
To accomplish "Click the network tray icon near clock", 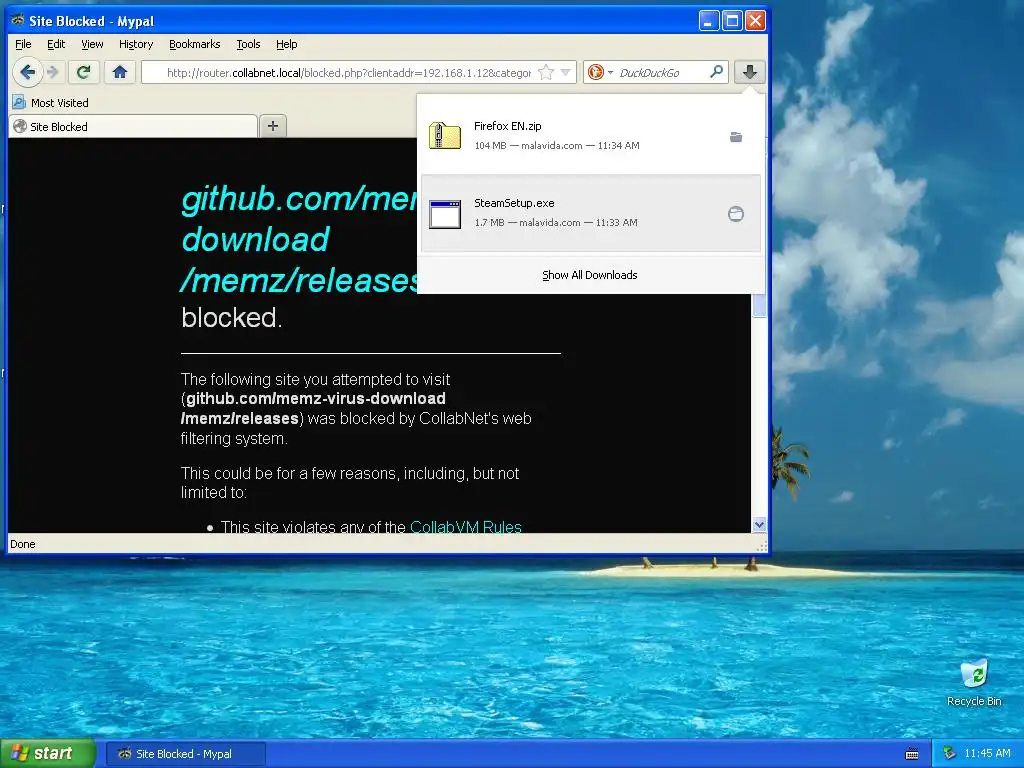I will click(x=949, y=754).
